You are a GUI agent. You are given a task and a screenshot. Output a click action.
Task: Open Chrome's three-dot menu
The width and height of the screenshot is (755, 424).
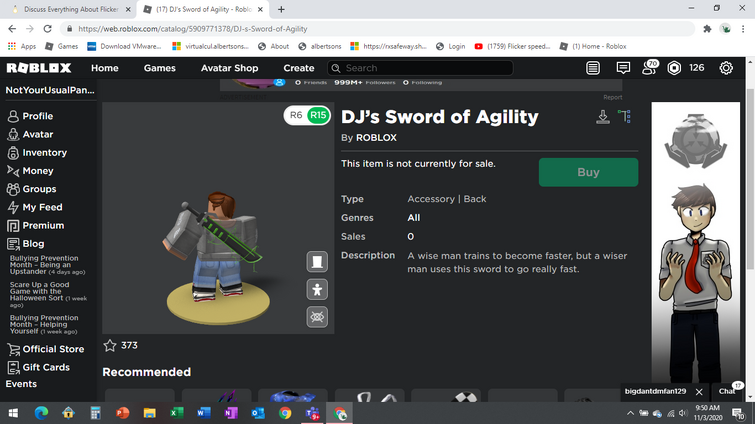point(743,29)
